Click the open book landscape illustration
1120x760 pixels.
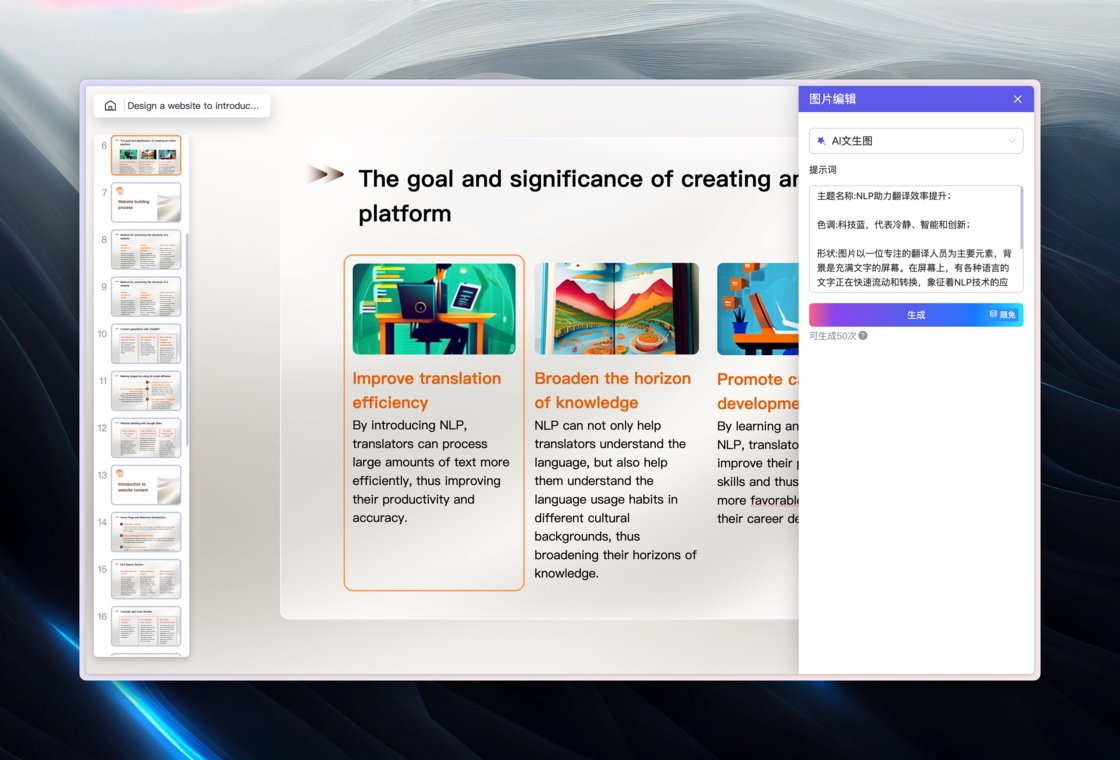616,309
